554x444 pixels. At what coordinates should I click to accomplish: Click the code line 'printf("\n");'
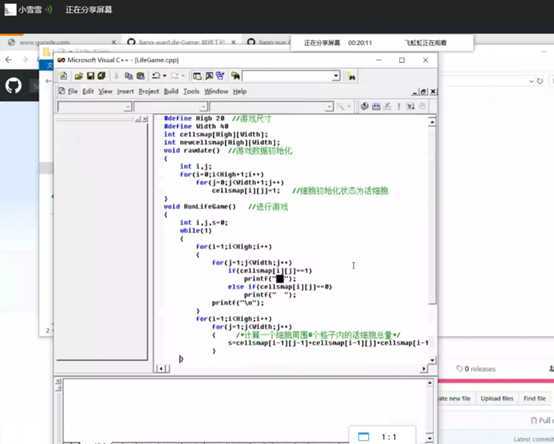(237, 303)
